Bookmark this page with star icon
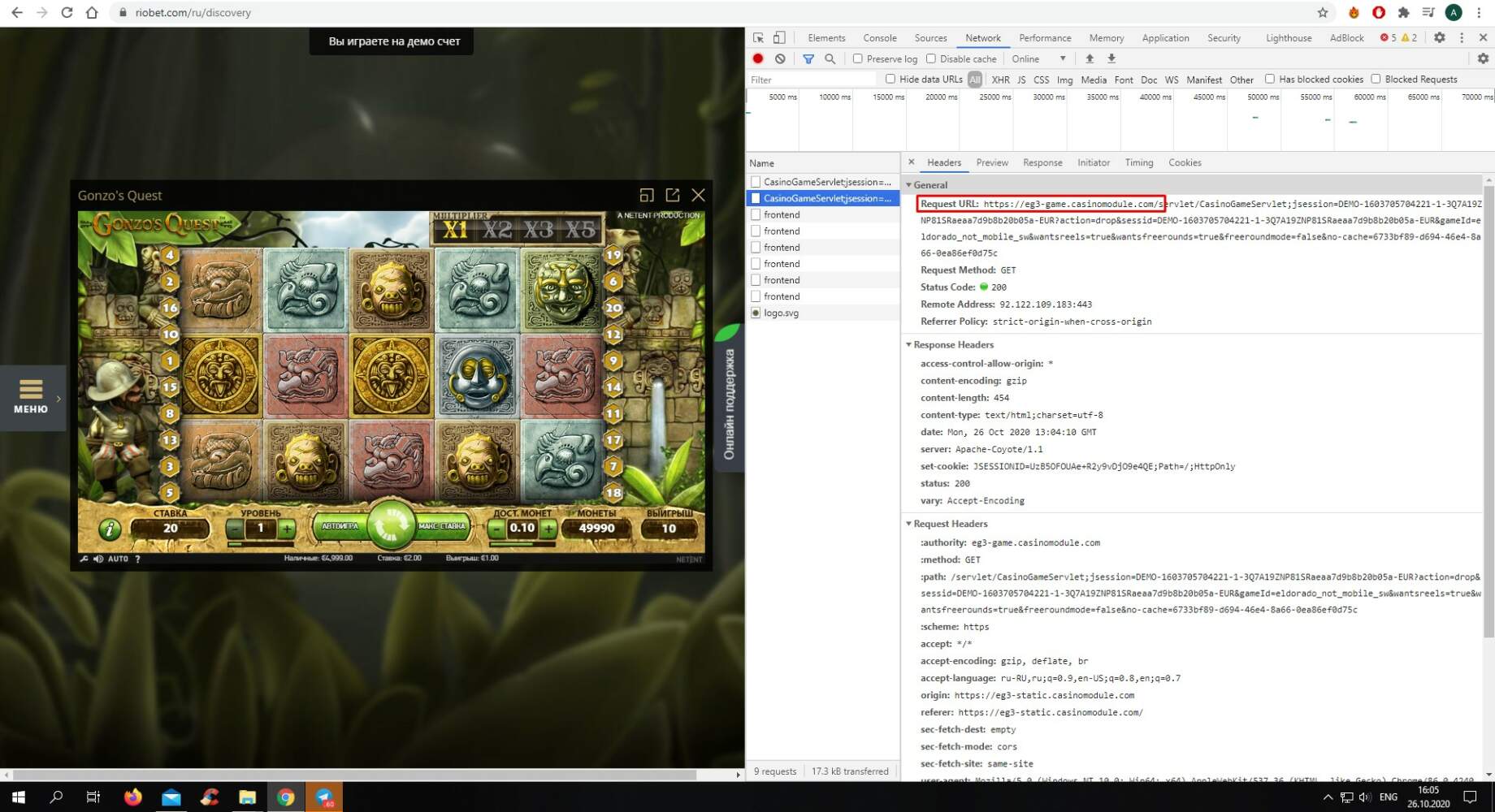The height and width of the screenshot is (812, 1495). [x=1323, y=12]
